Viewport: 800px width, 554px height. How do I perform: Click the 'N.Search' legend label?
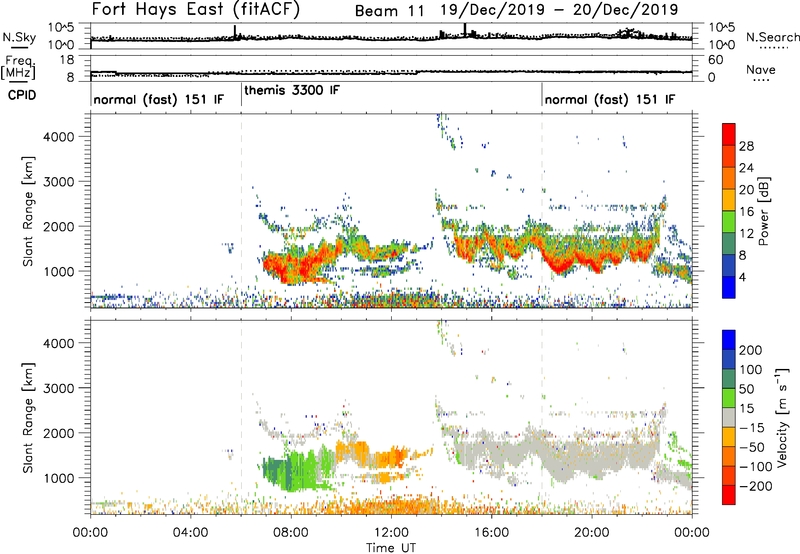(772, 37)
